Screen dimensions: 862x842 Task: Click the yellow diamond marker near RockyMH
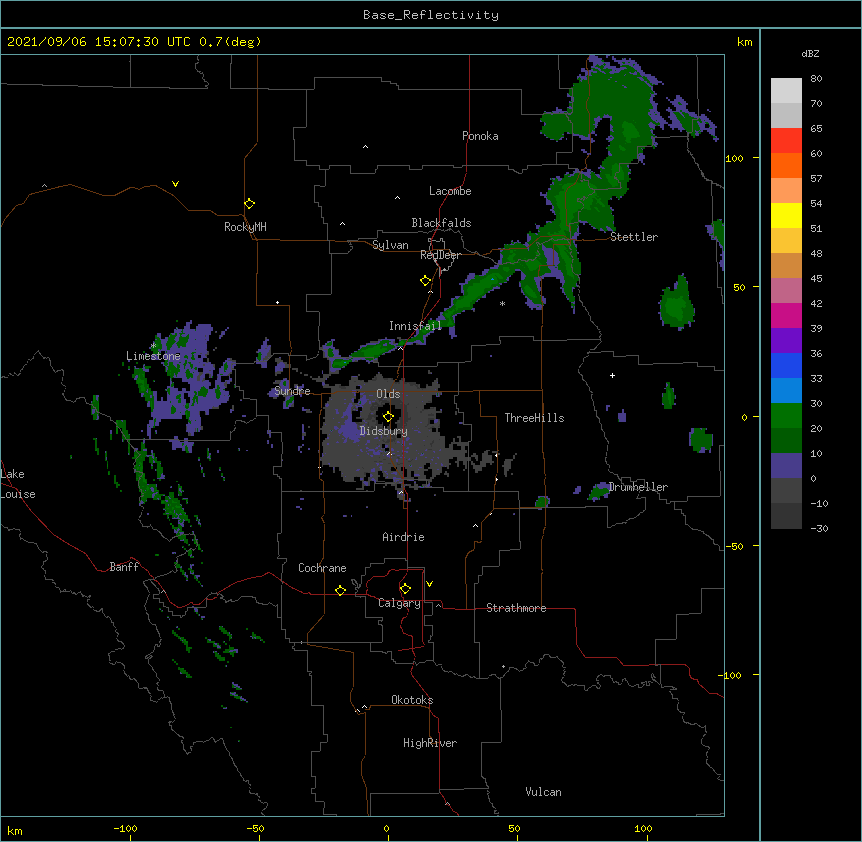(x=250, y=204)
